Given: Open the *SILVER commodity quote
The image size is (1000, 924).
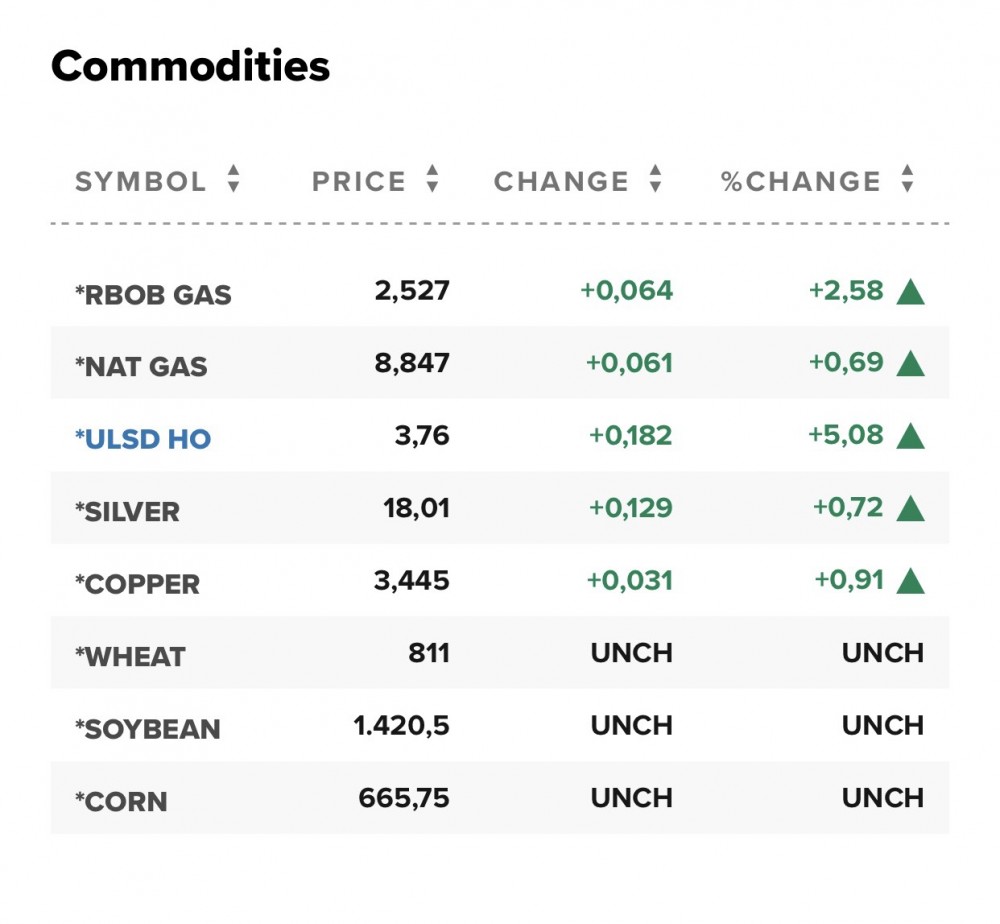Looking at the screenshot, I should point(127,512).
